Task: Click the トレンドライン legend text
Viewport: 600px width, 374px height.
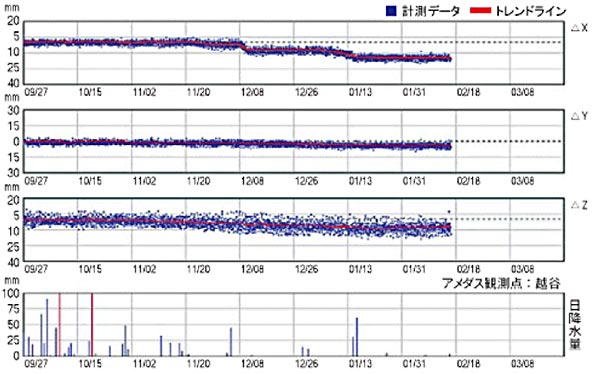Action: click(530, 11)
